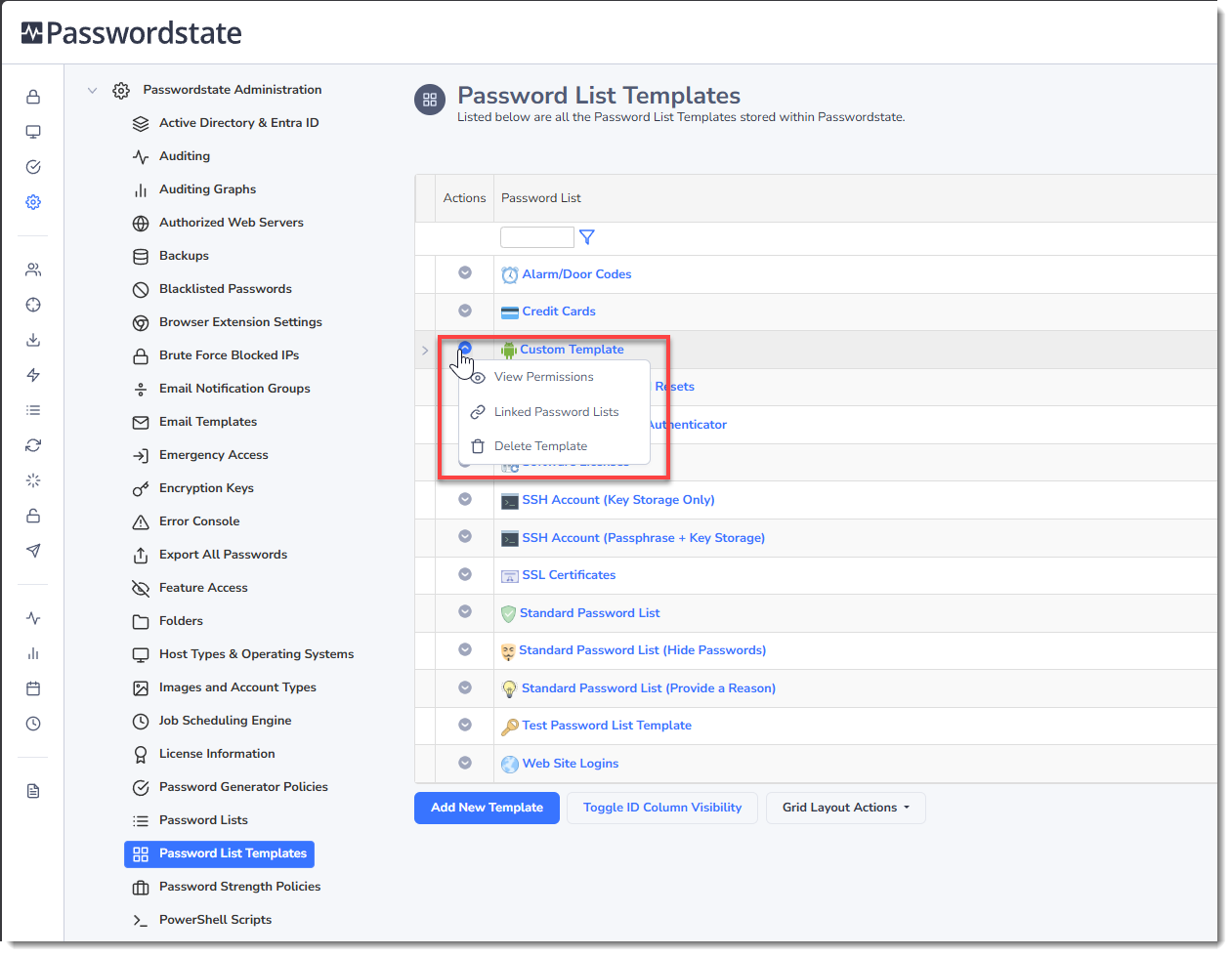This screenshot has height=956, width=1232.
Task: Open the lightning bolt icon in left rail
Action: (x=33, y=375)
